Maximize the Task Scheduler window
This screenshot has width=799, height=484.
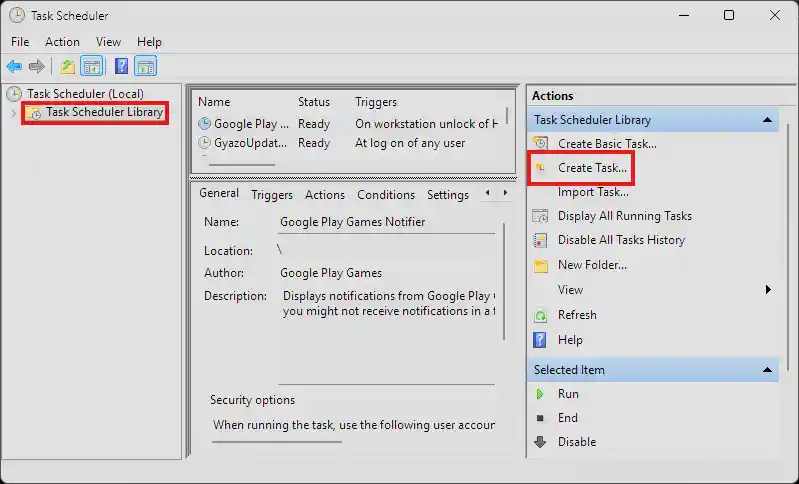click(x=729, y=15)
